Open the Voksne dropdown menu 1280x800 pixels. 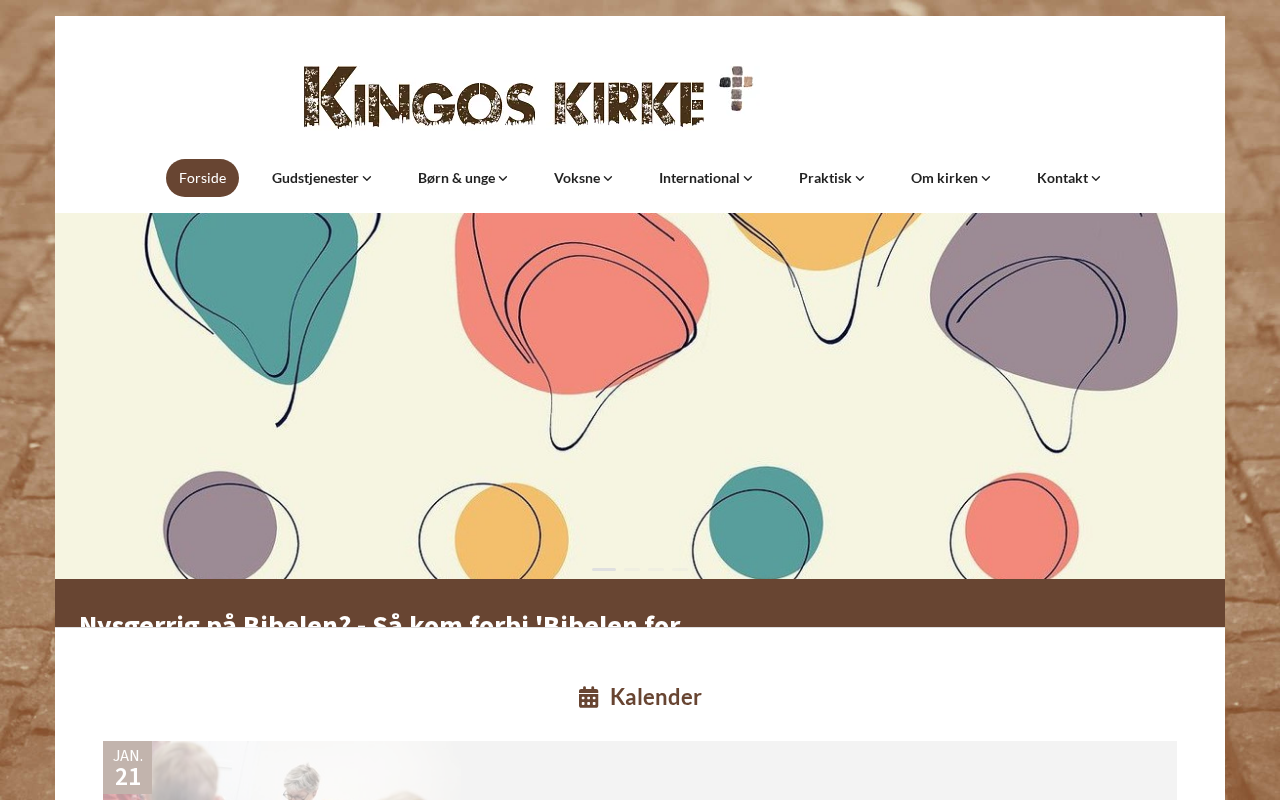click(583, 178)
